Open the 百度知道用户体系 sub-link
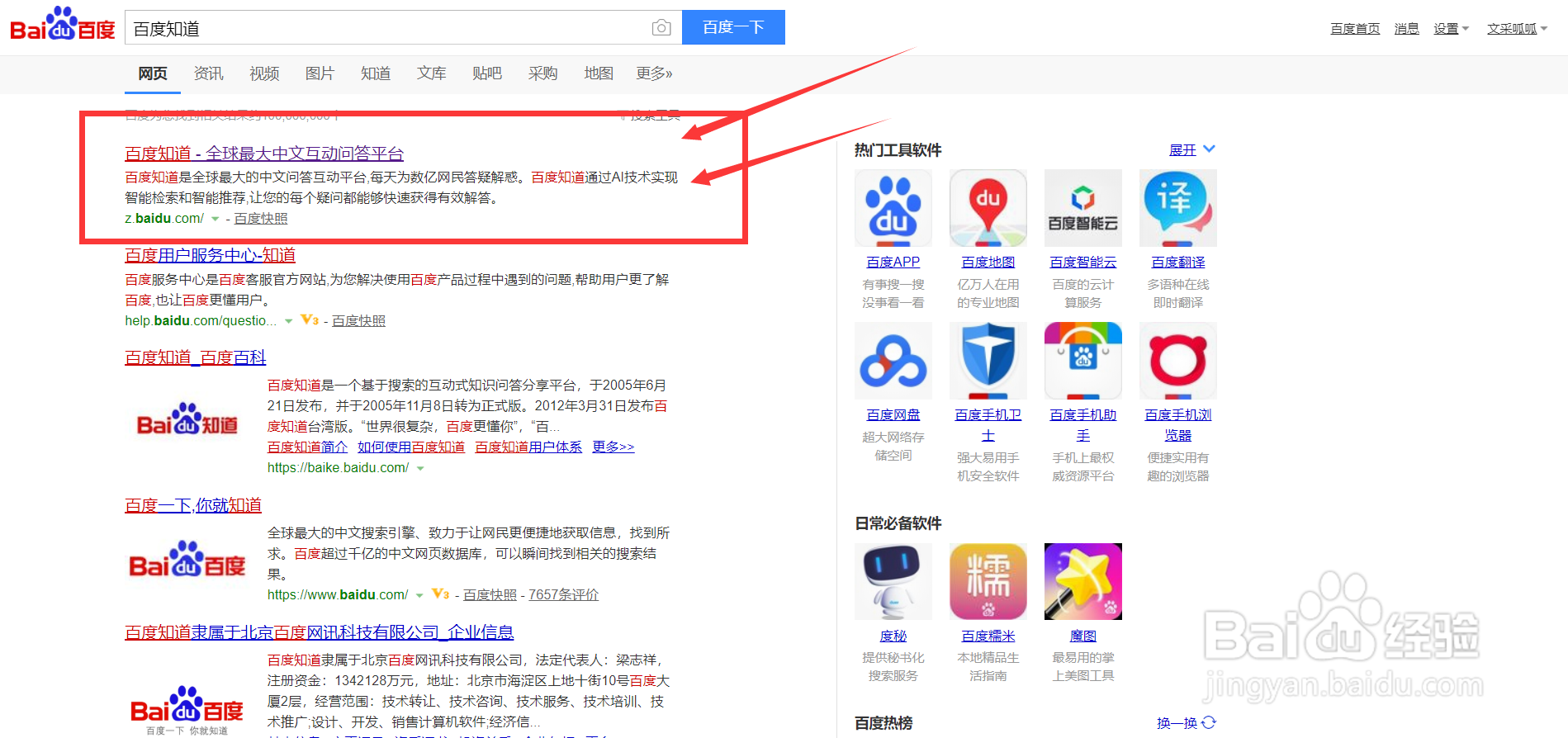 click(x=528, y=447)
